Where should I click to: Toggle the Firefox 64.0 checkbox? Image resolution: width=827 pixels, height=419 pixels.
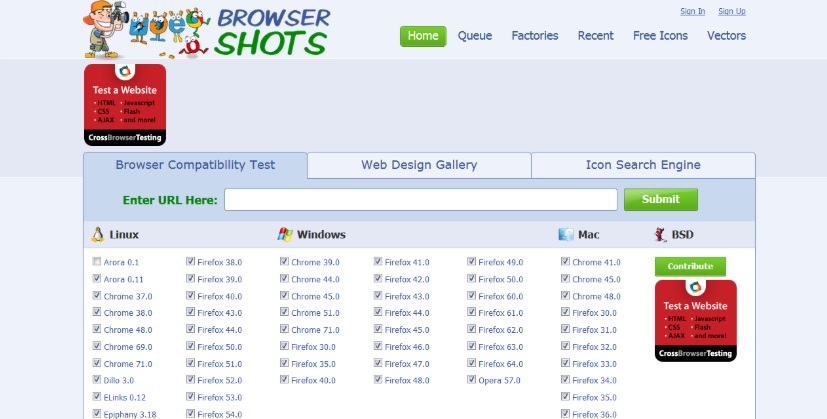pos(472,363)
